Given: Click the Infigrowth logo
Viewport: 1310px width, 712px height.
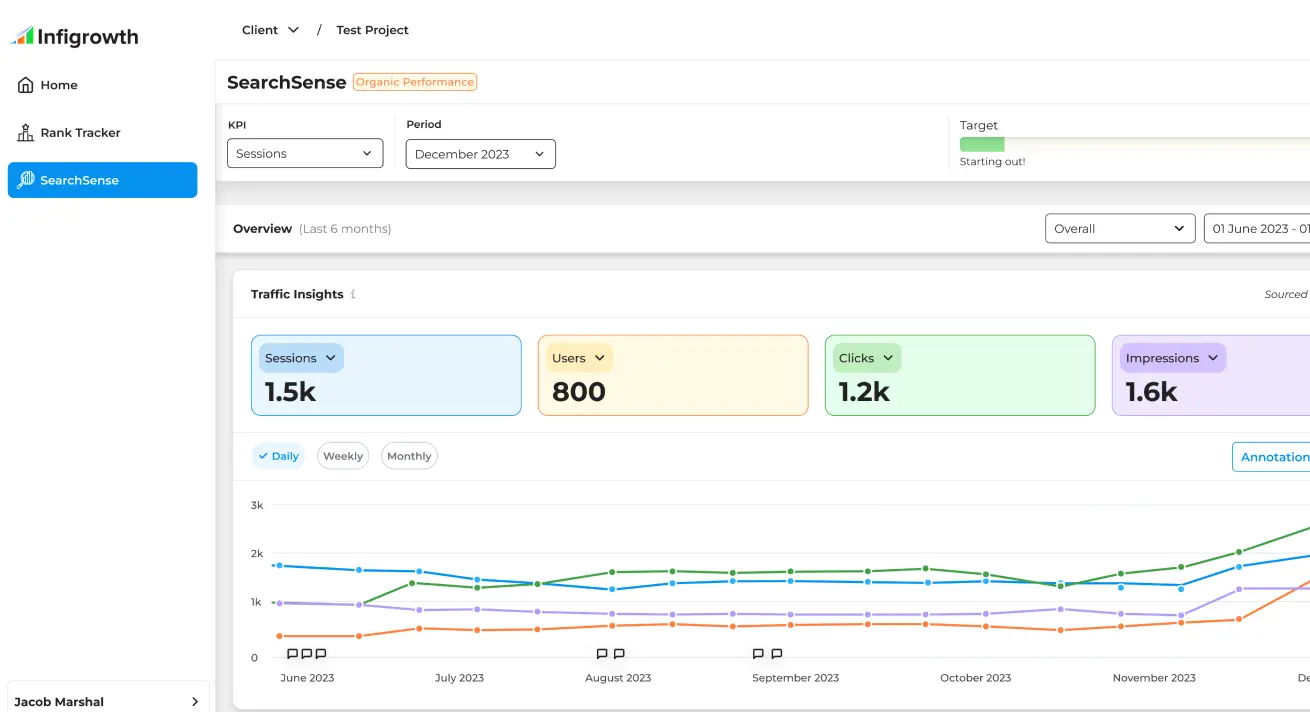Looking at the screenshot, I should 75,37.
